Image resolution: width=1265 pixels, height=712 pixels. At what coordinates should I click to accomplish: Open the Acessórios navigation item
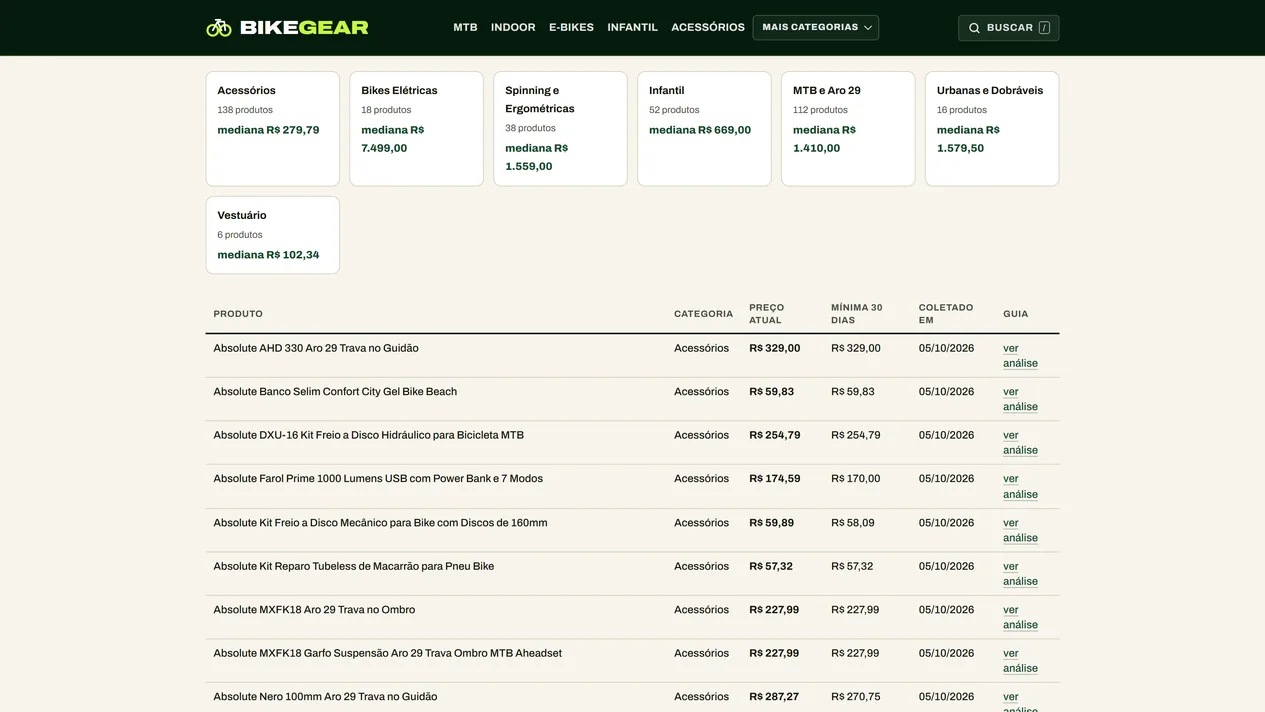coord(708,28)
